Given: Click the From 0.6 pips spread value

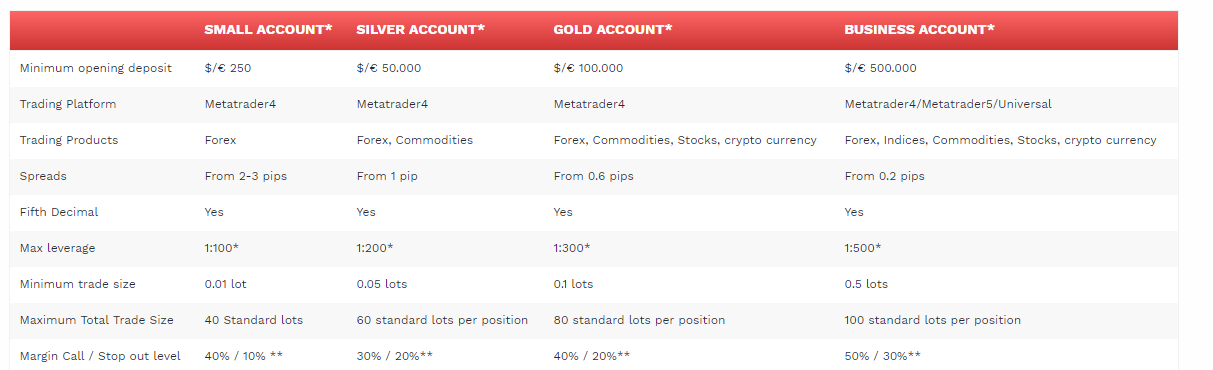Looking at the screenshot, I should (x=593, y=176).
